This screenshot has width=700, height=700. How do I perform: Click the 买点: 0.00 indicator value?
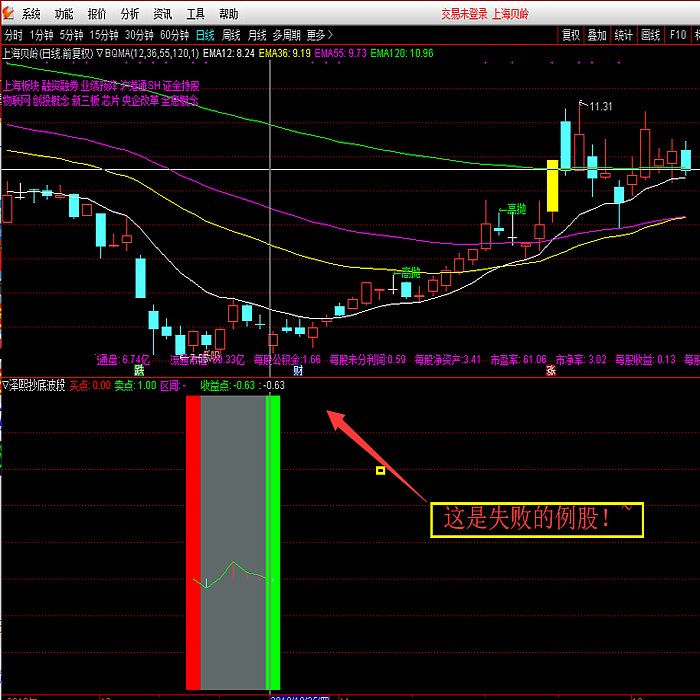(x=90, y=385)
